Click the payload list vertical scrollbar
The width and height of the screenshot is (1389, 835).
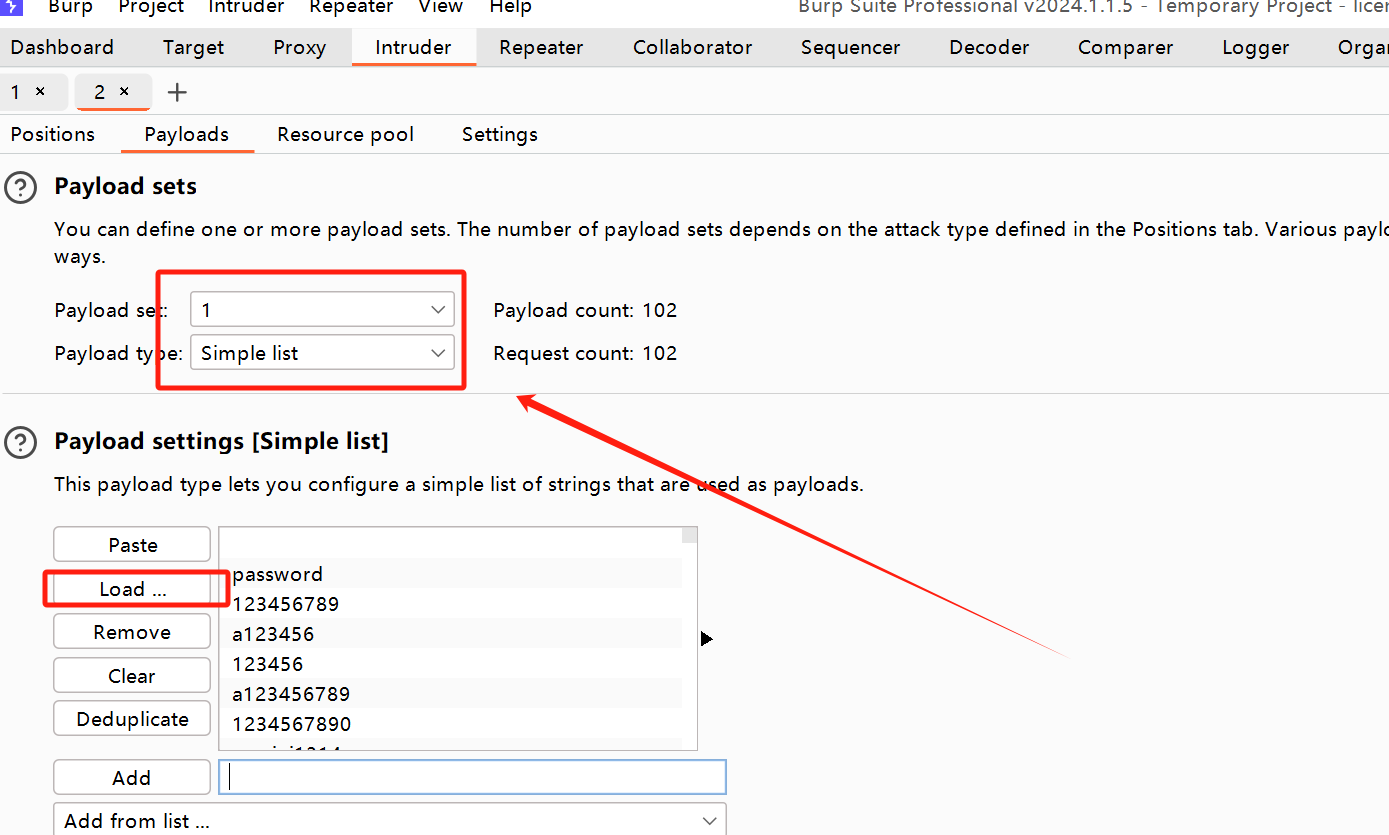[x=689, y=638]
